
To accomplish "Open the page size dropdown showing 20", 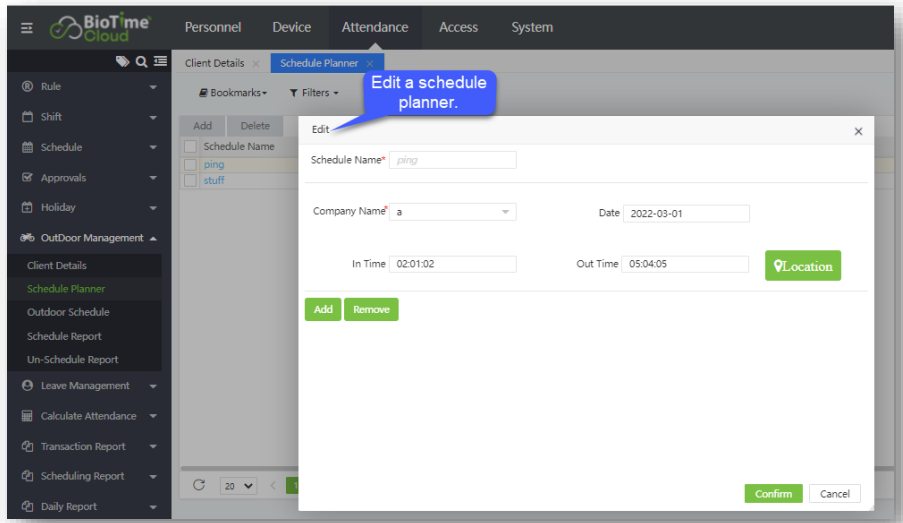I will click(239, 486).
